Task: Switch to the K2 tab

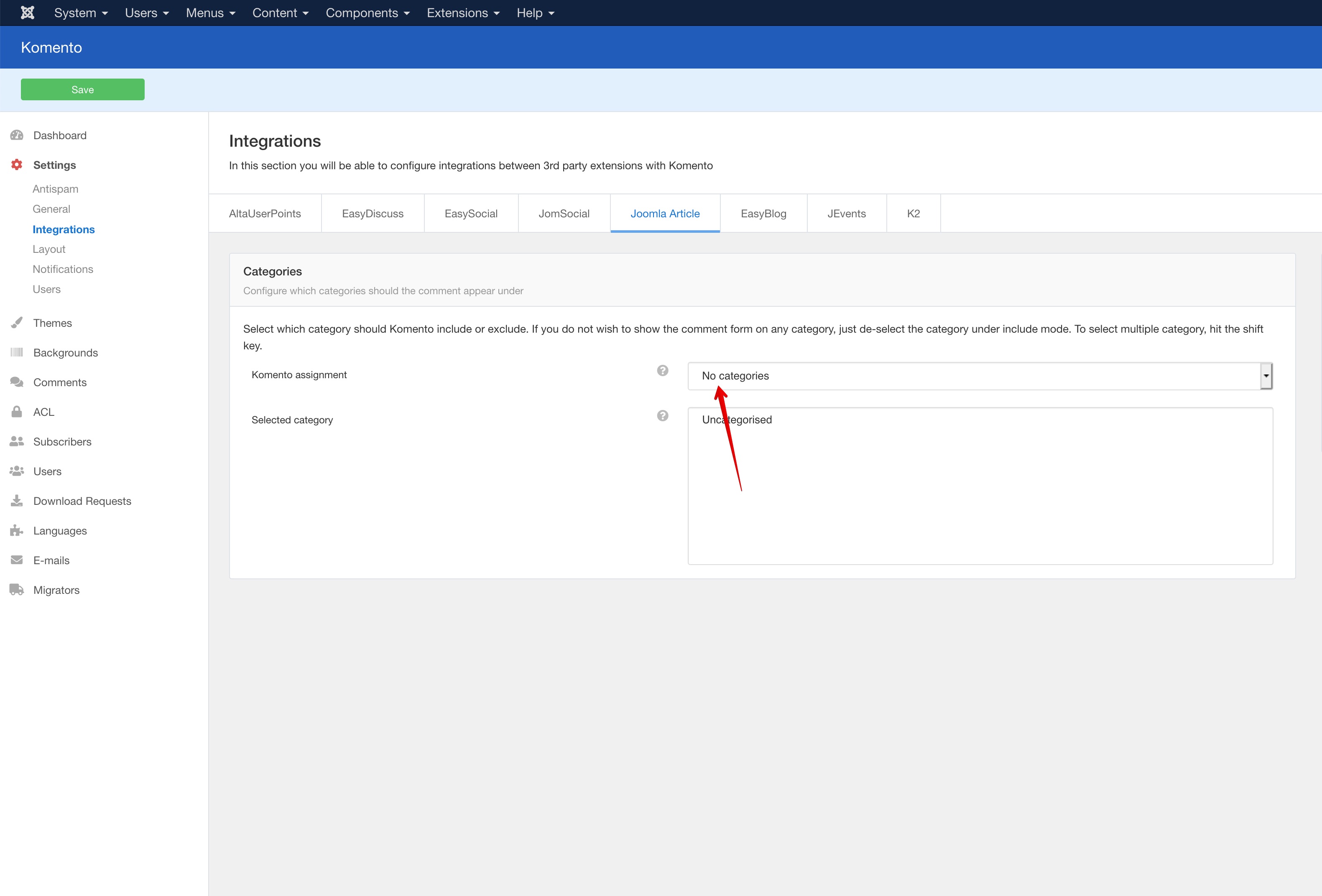Action: [913, 213]
